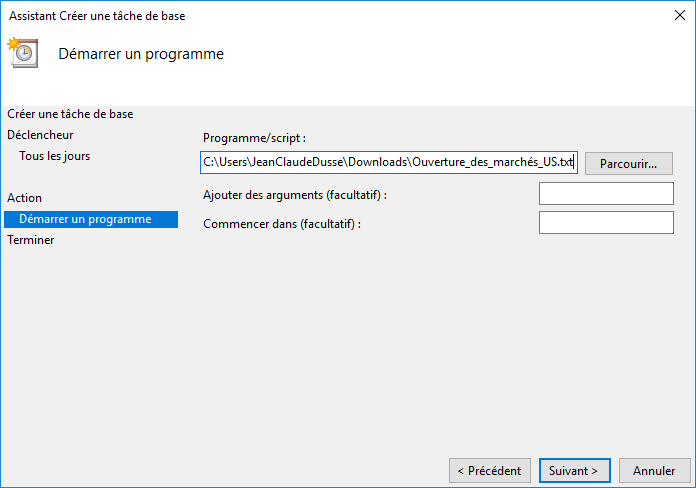
Task: Select the Action step in sidebar
Action: point(25,198)
